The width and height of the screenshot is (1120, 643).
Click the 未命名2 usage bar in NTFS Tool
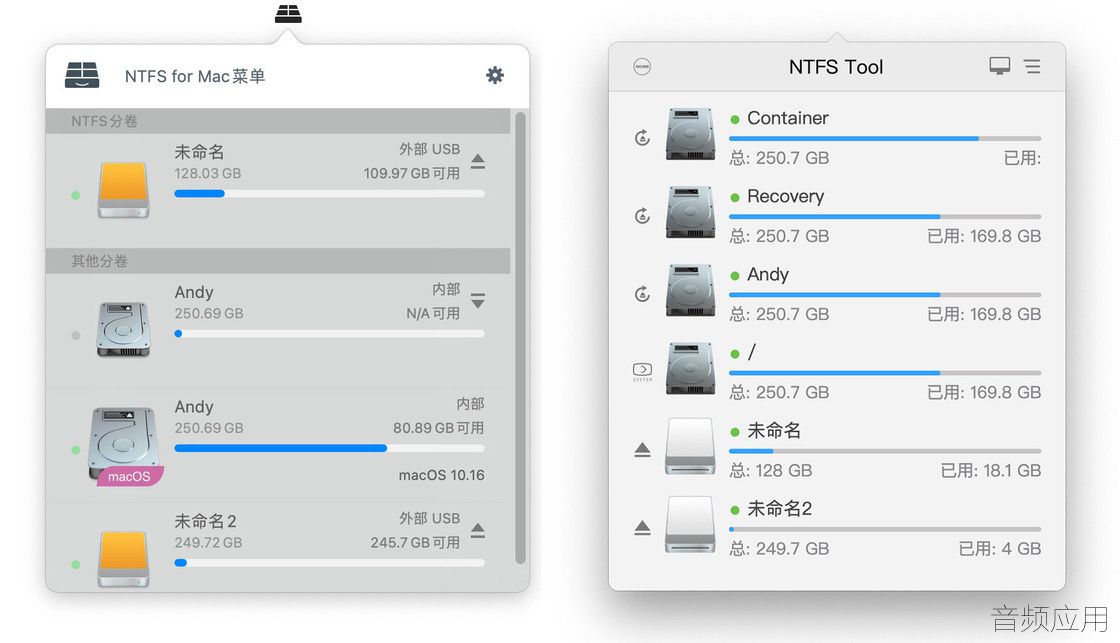(x=885, y=529)
